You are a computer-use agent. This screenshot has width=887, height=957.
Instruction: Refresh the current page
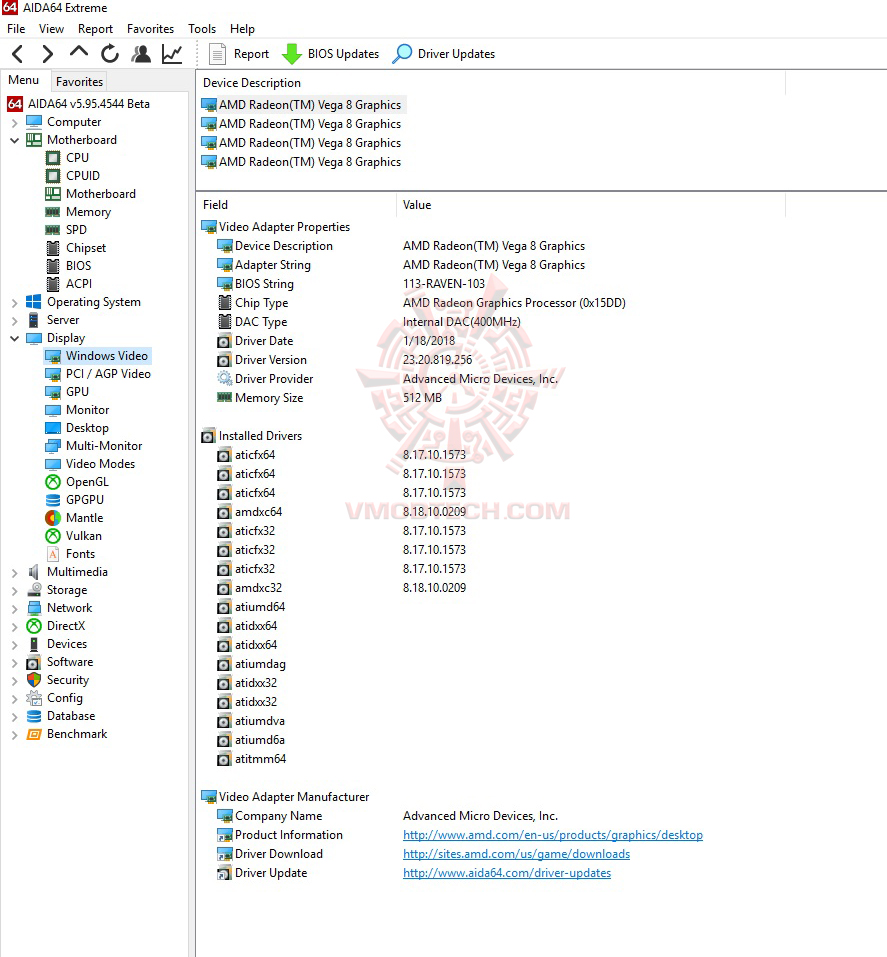coord(110,54)
